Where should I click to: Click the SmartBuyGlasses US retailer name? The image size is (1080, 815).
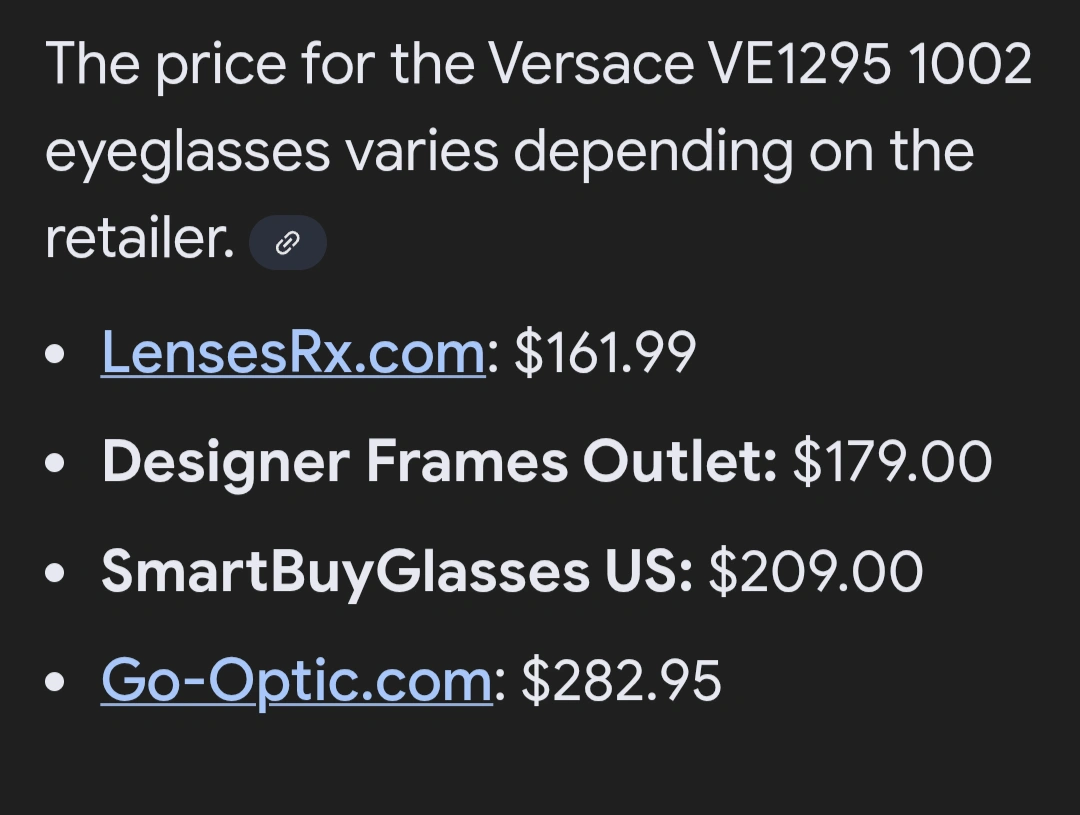pyautogui.click(x=397, y=572)
